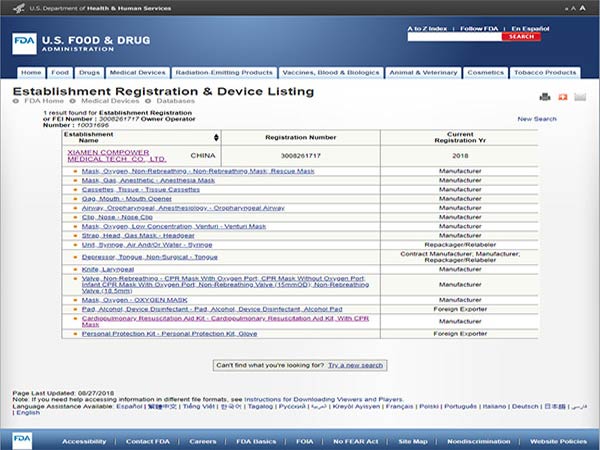Follow the 'Try a new search' link
Viewport: 600px width, 450px height.
click(x=355, y=365)
